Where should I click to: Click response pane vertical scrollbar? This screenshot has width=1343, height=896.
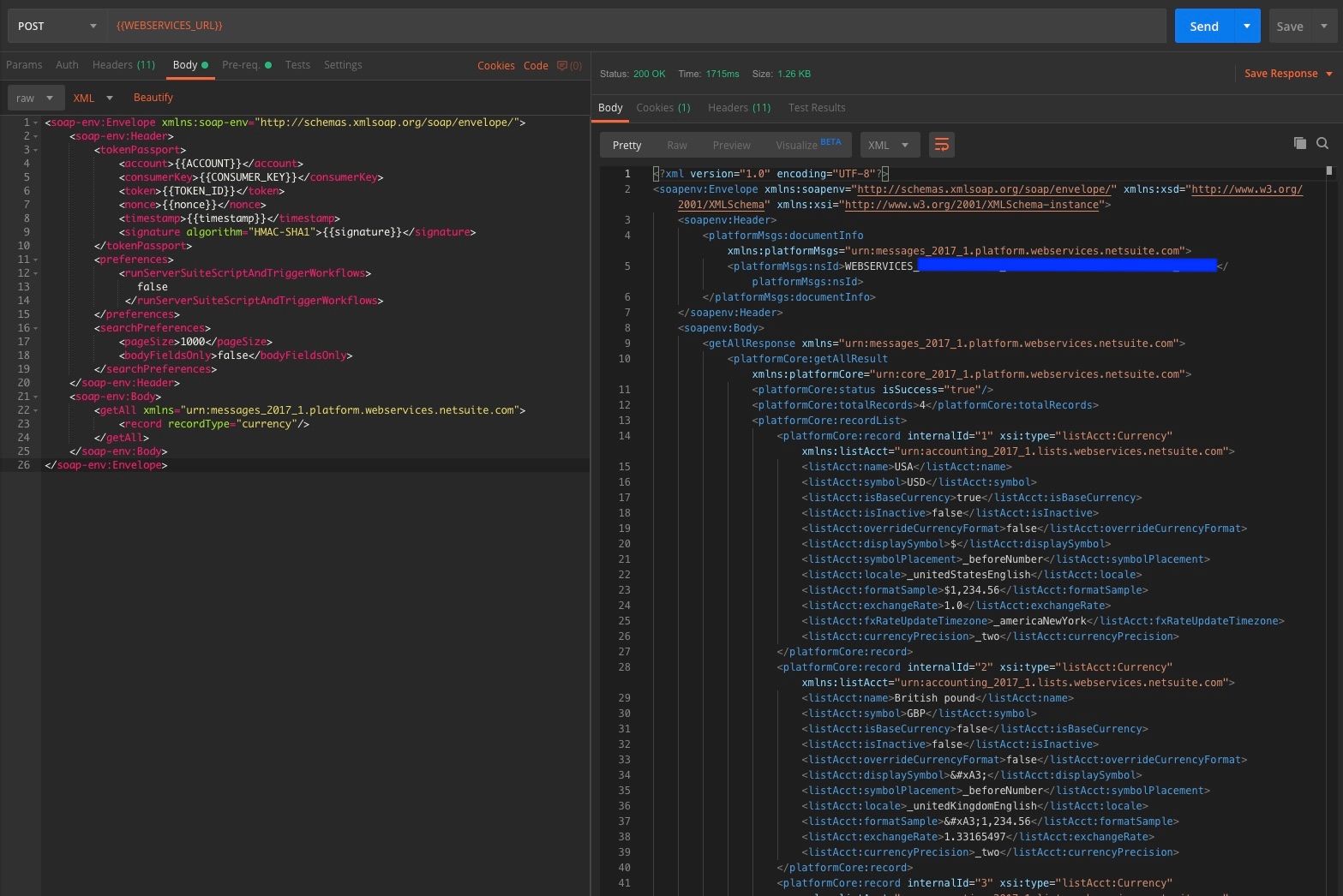point(1330,170)
